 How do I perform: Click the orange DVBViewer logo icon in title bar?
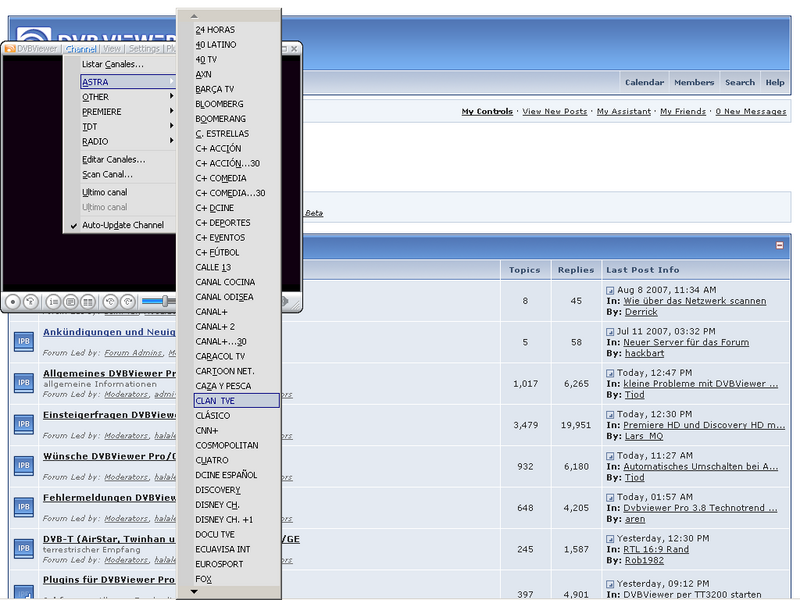point(10,49)
